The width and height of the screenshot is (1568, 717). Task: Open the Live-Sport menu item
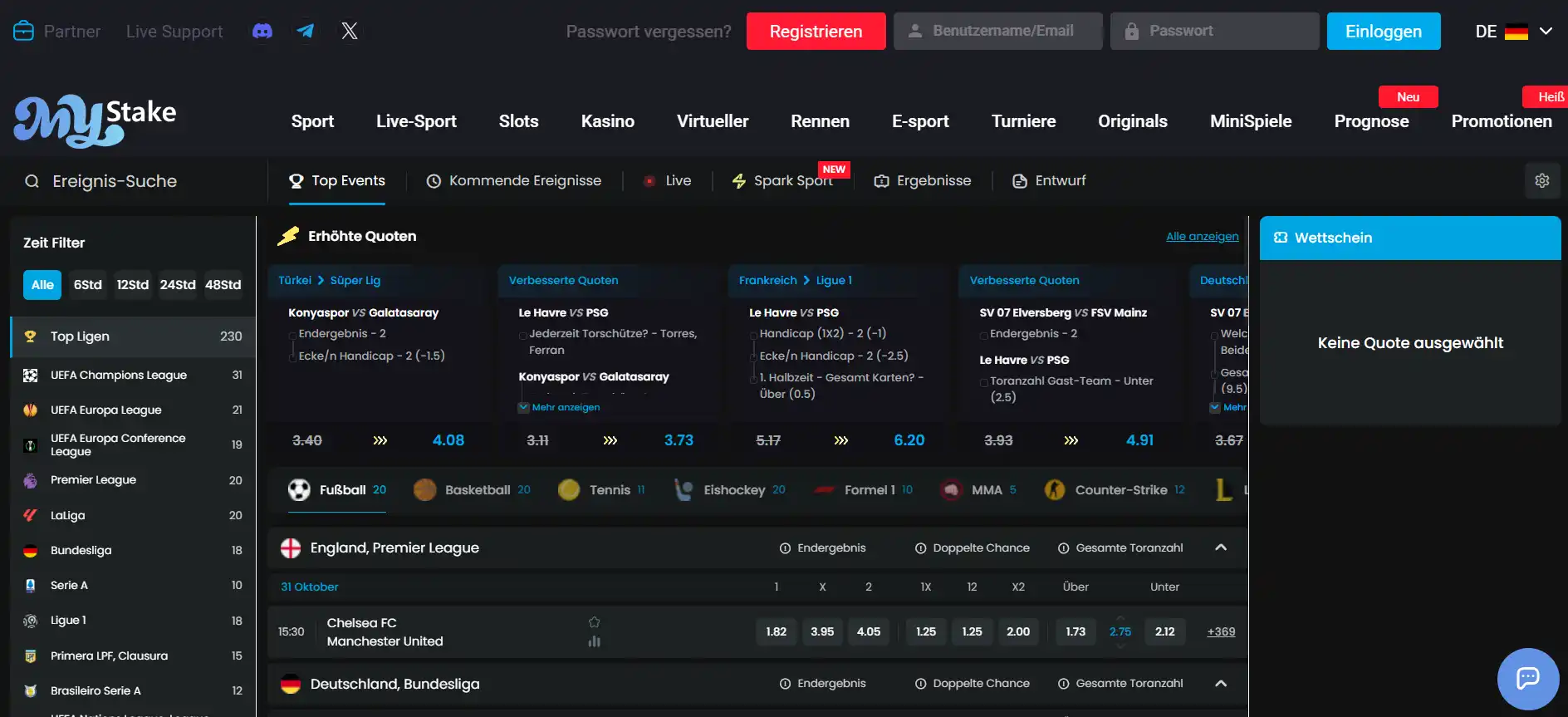coord(416,121)
